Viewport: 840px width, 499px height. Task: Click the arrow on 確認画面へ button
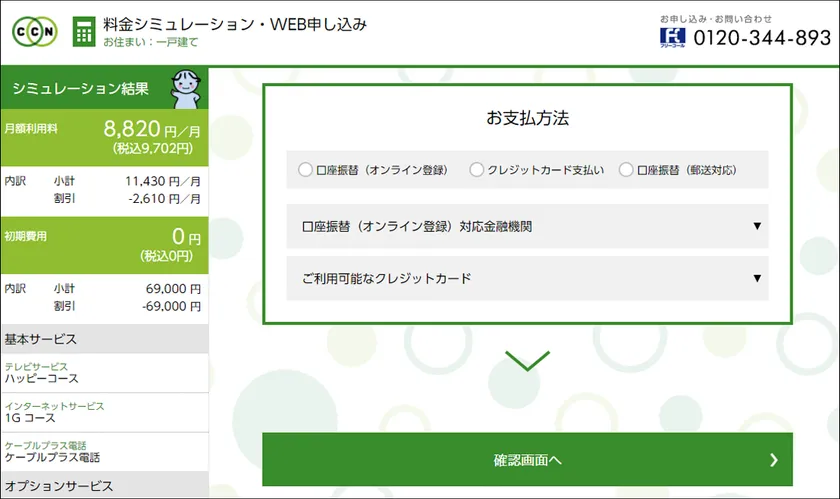tap(774, 460)
